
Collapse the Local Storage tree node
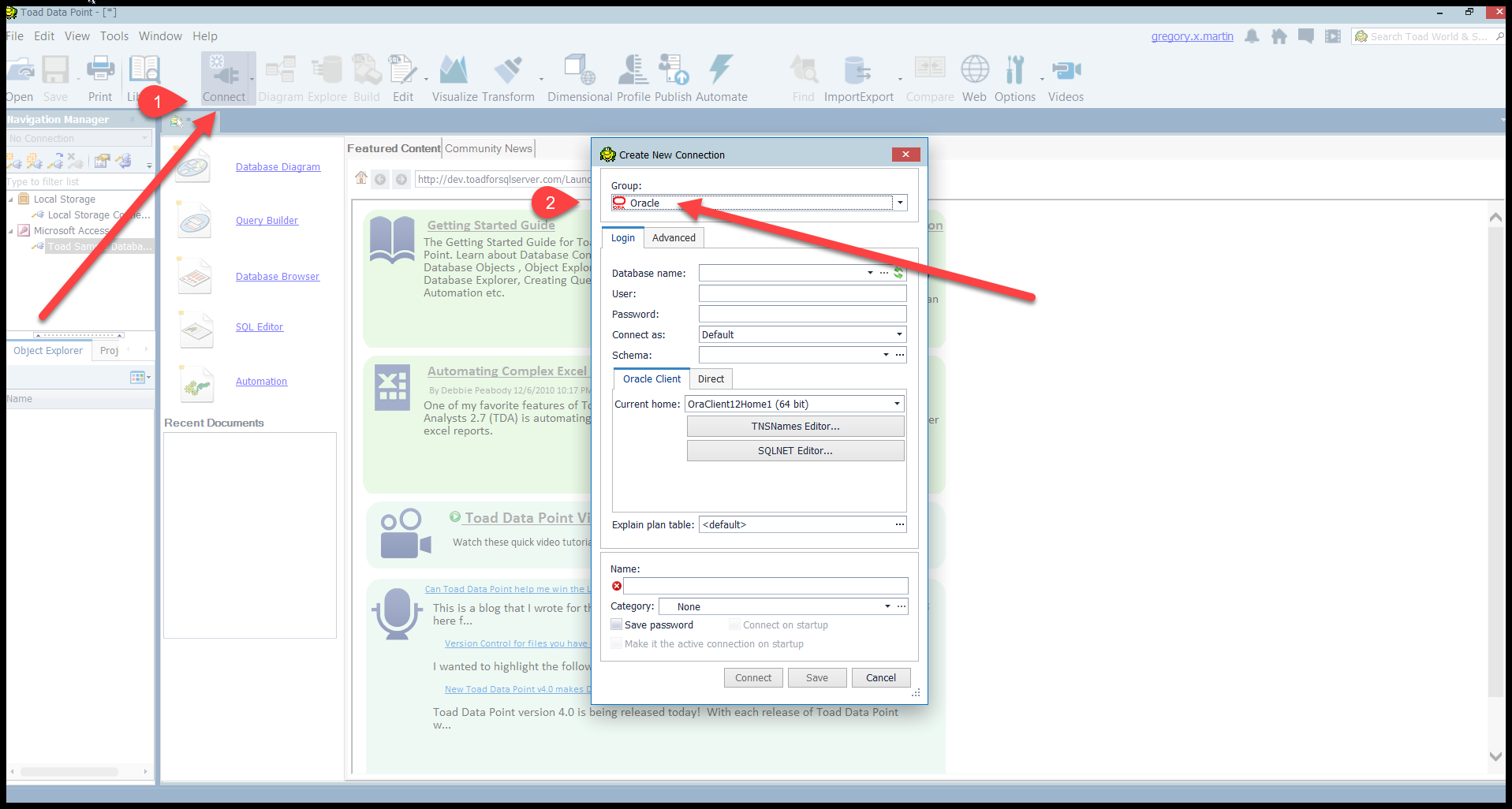(11, 199)
